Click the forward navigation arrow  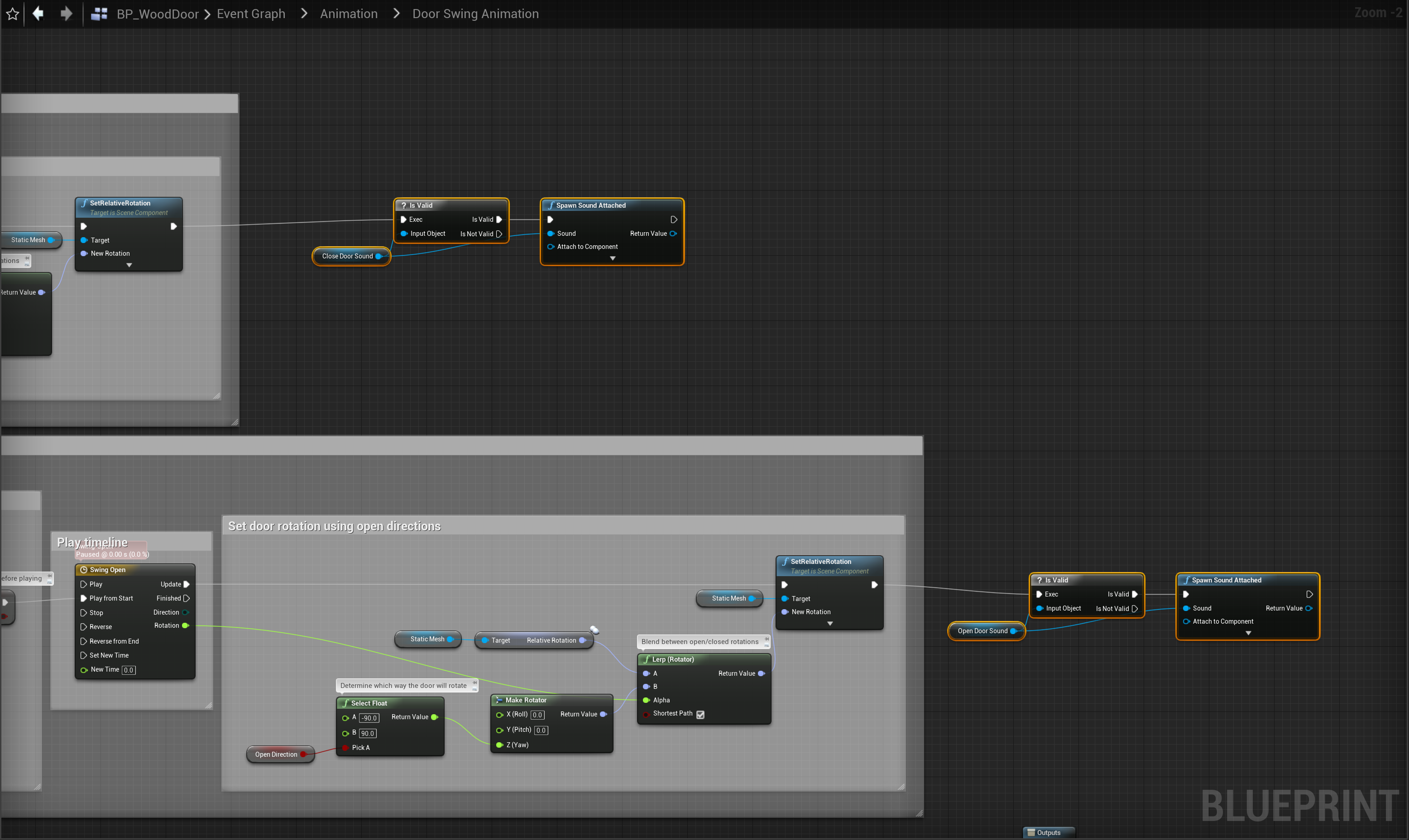click(66, 13)
